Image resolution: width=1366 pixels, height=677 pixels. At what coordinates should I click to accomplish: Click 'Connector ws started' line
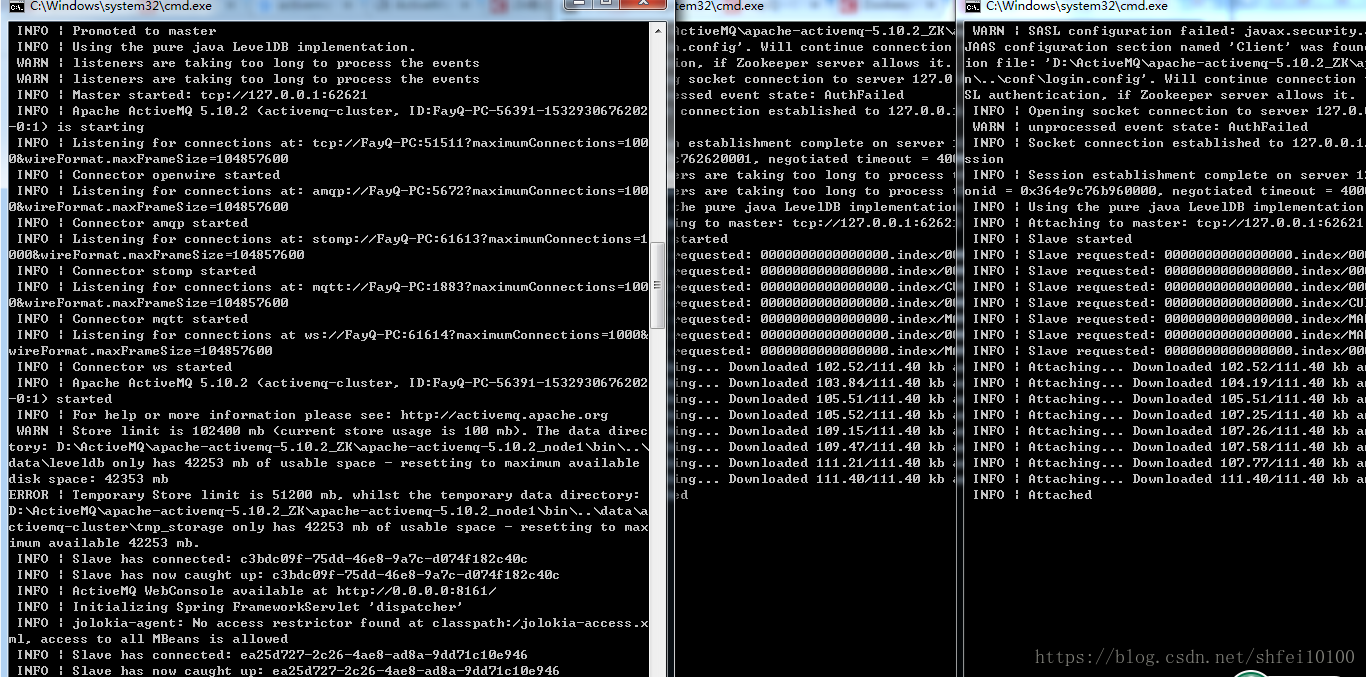coord(124,367)
